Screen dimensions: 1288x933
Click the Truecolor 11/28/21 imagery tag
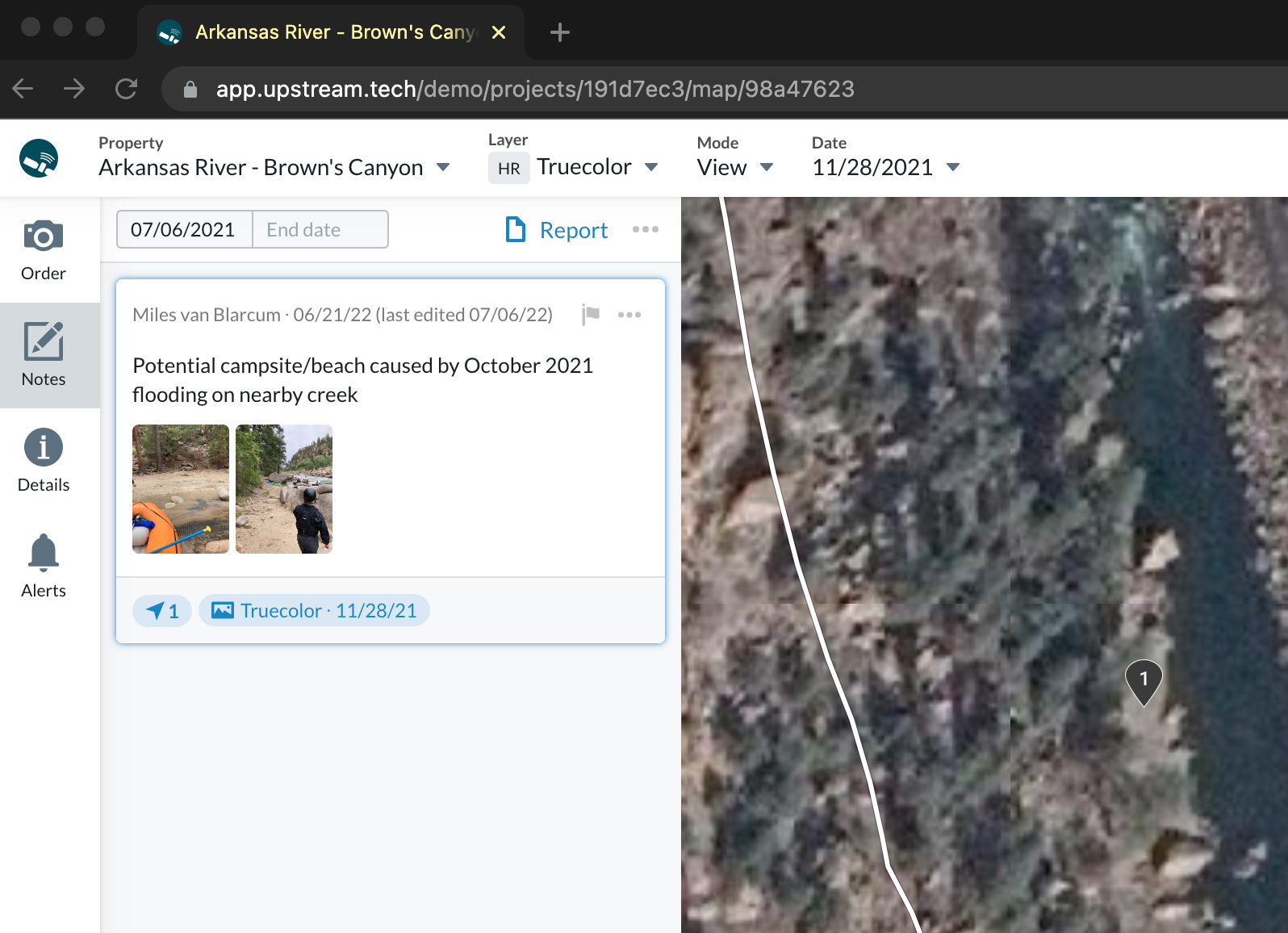point(314,611)
